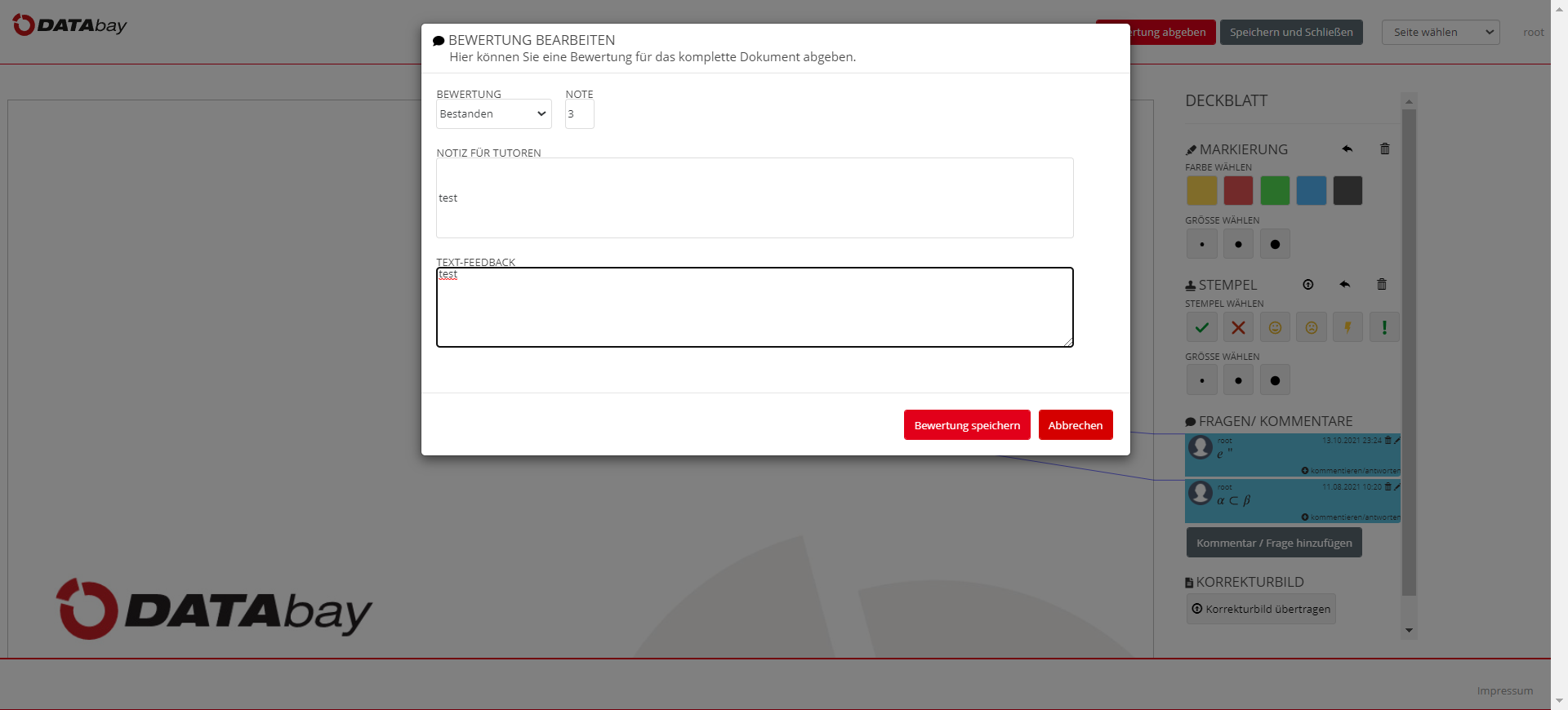Screen dimensions: 1568x710
Task: Click Korrekturbild übertragen button
Action: pos(1261,609)
